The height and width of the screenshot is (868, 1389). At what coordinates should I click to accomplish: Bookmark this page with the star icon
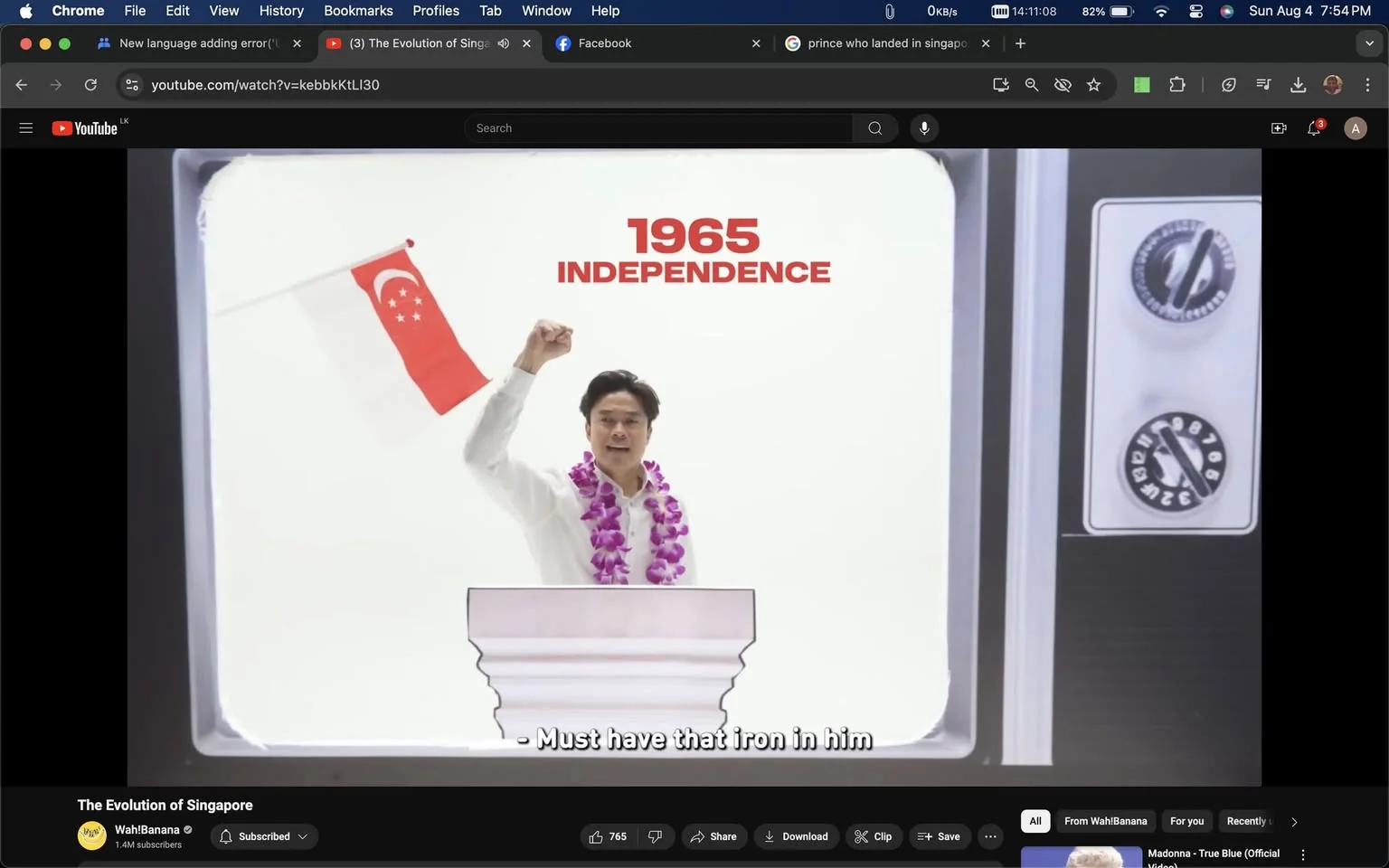click(1093, 85)
